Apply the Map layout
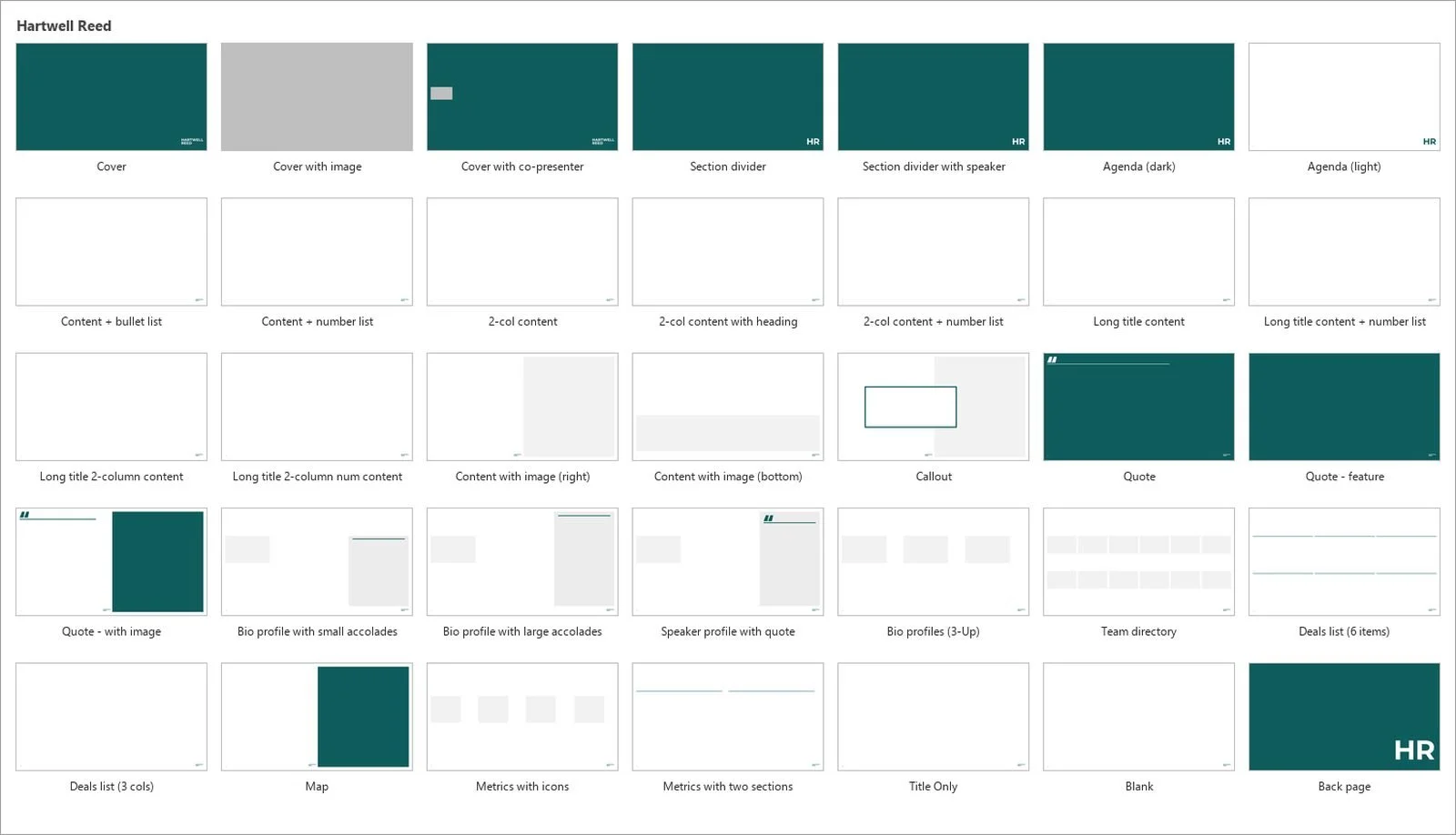This screenshot has height=835, width=1456. (317, 717)
